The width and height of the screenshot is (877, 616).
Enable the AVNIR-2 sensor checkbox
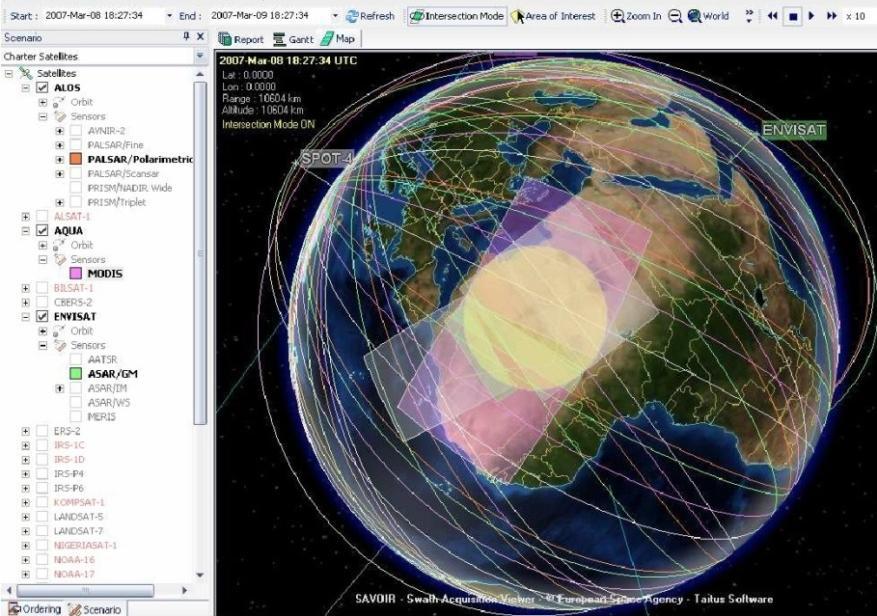[x=76, y=130]
